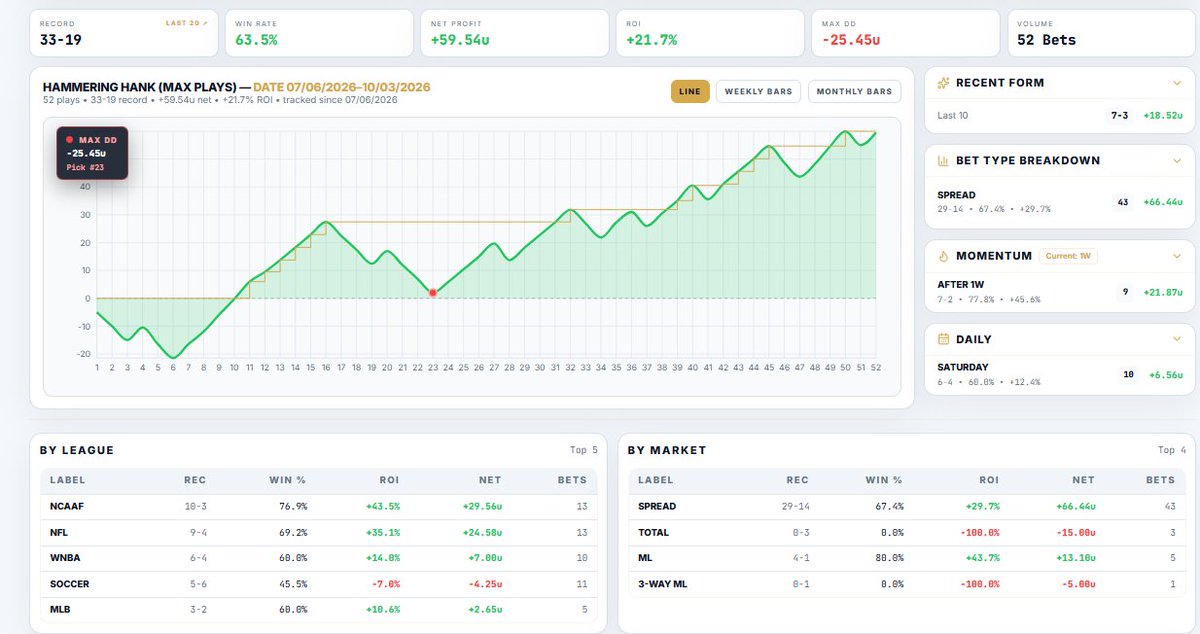Image resolution: width=1200 pixels, height=634 pixels.
Task: Click the Top 4 label in By Market
Action: [1172, 450]
